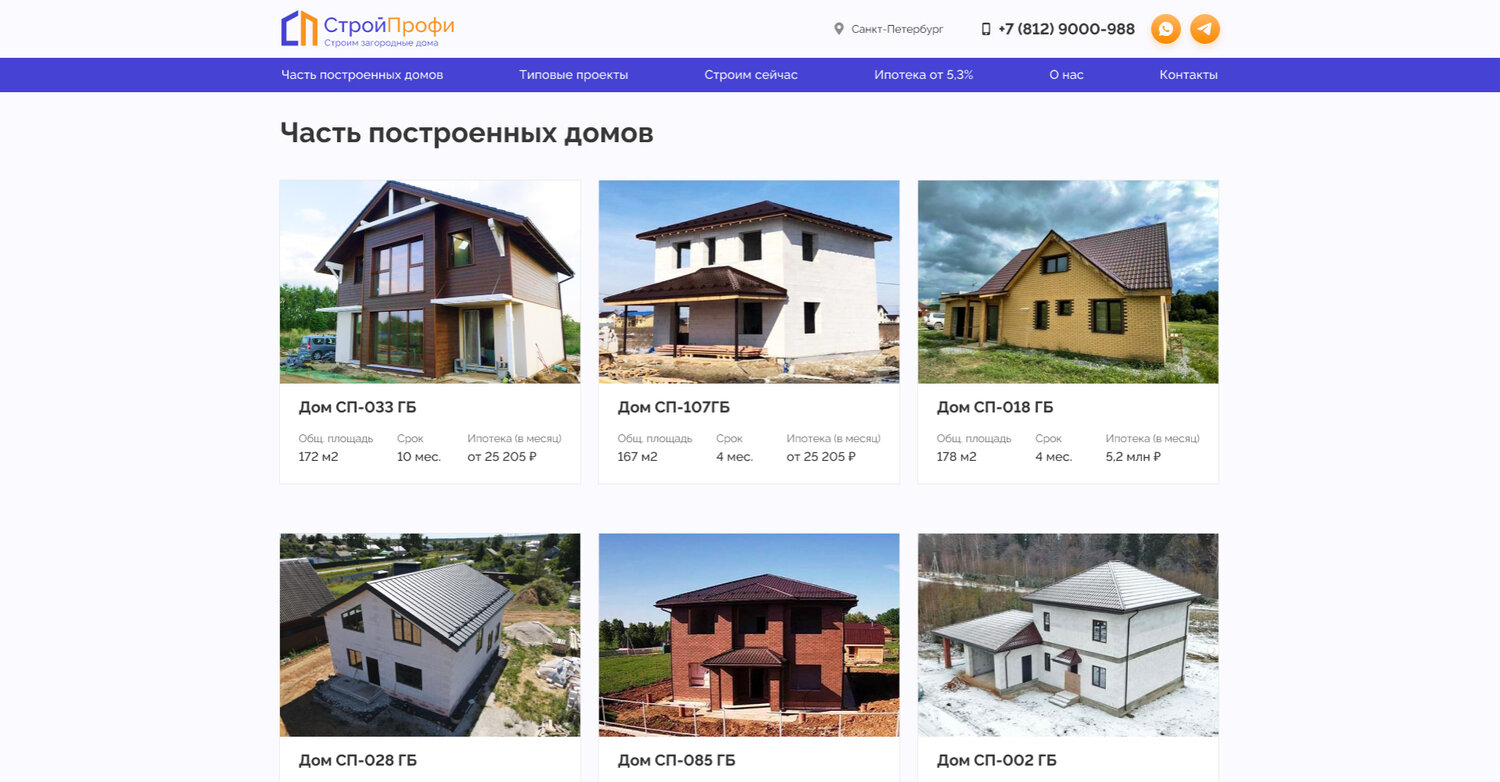The image size is (1500, 782).
Task: Open Контакты page from navigation
Action: point(1189,75)
